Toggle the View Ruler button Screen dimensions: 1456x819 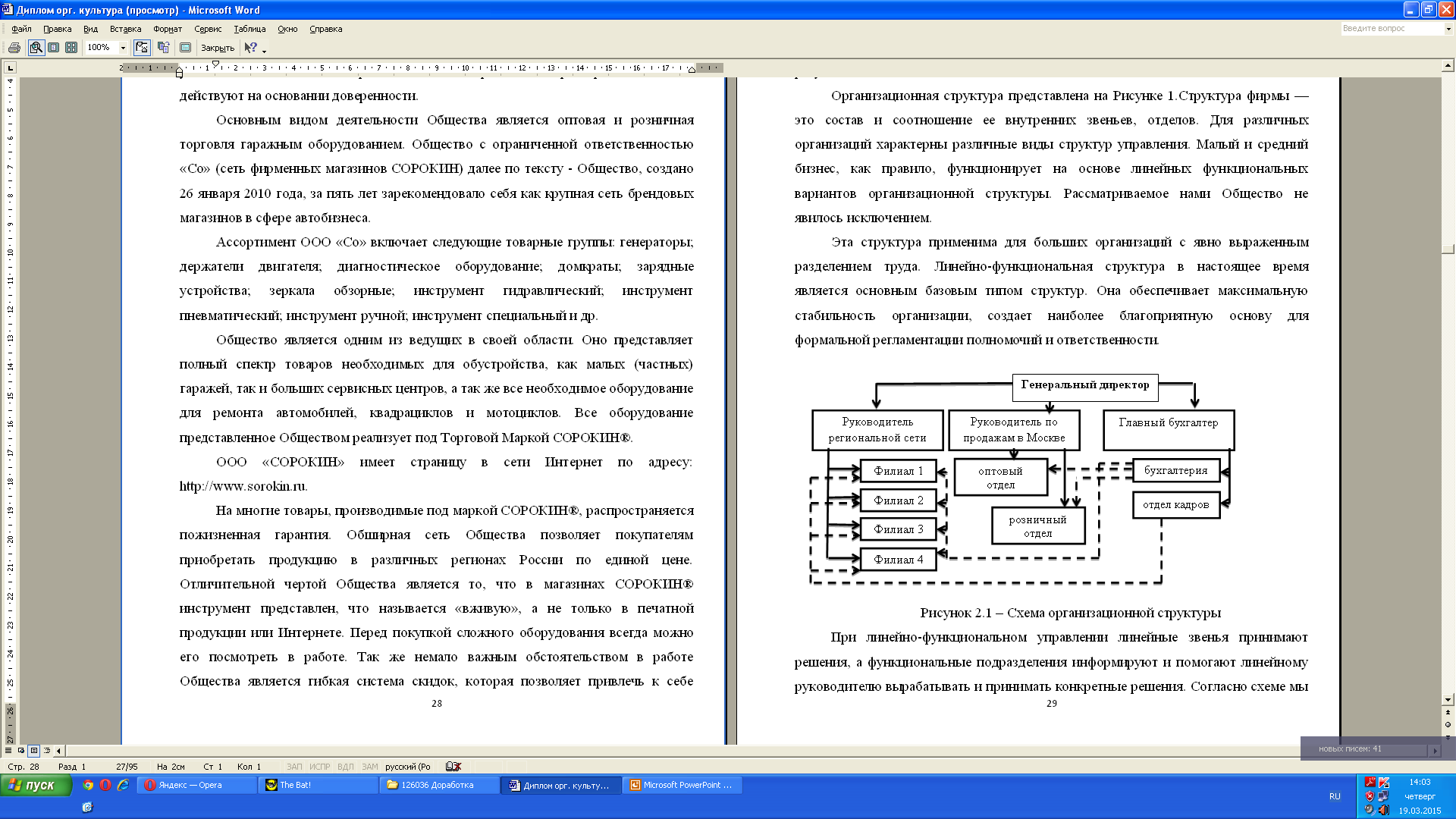(x=142, y=48)
